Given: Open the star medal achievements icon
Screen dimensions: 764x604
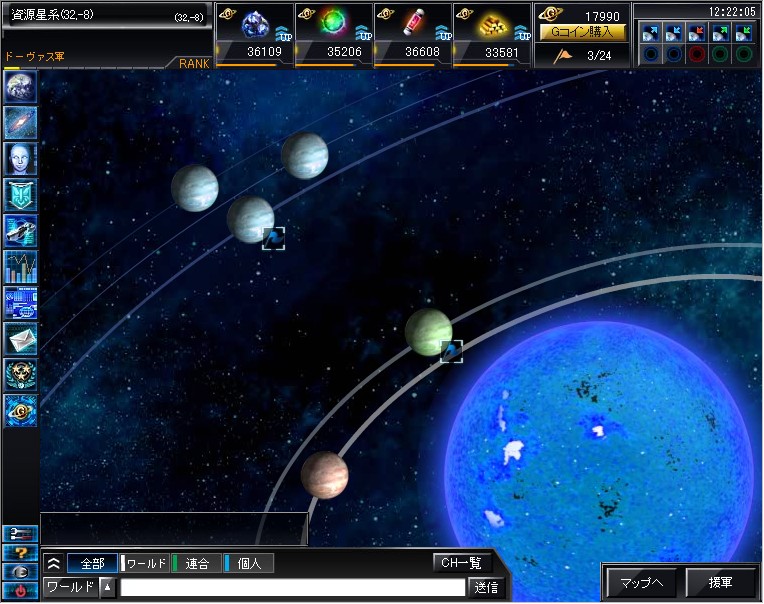Looking at the screenshot, I should point(20,375).
